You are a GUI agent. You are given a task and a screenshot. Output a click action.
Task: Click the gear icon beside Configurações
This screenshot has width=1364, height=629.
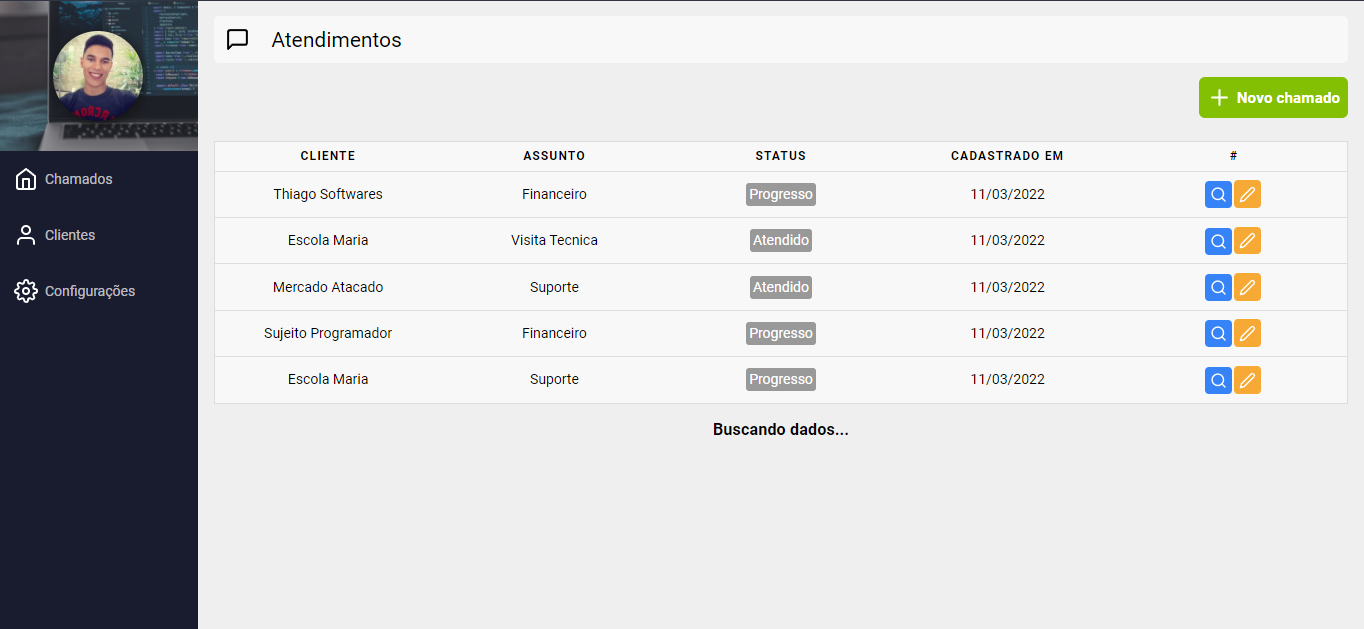(x=26, y=291)
